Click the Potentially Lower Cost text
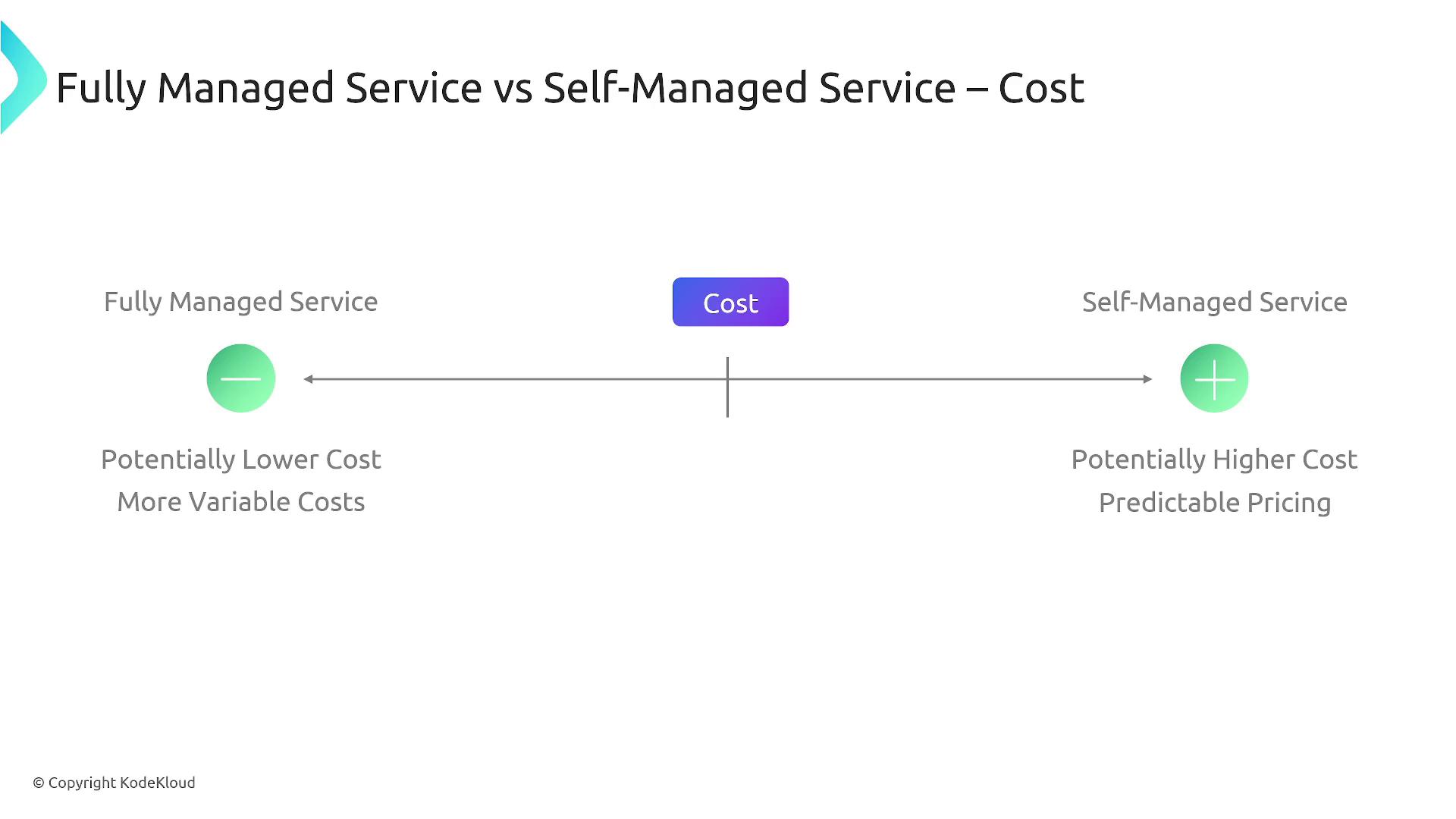This screenshot has width=1456, height=819. pos(240,460)
